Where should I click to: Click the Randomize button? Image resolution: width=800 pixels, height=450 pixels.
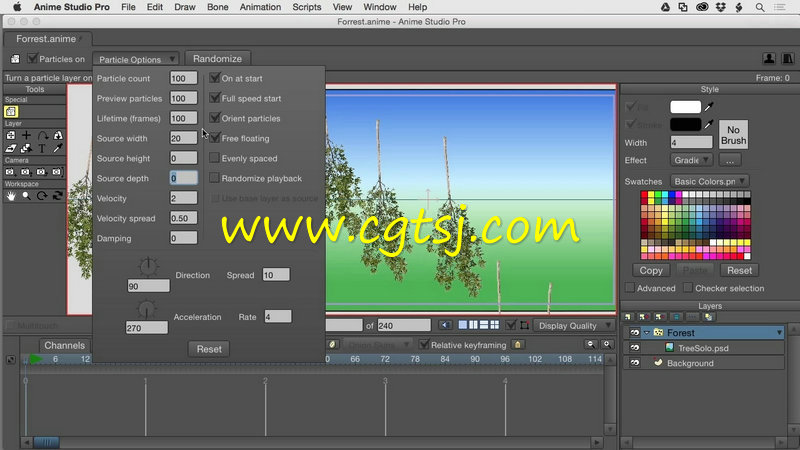217,59
